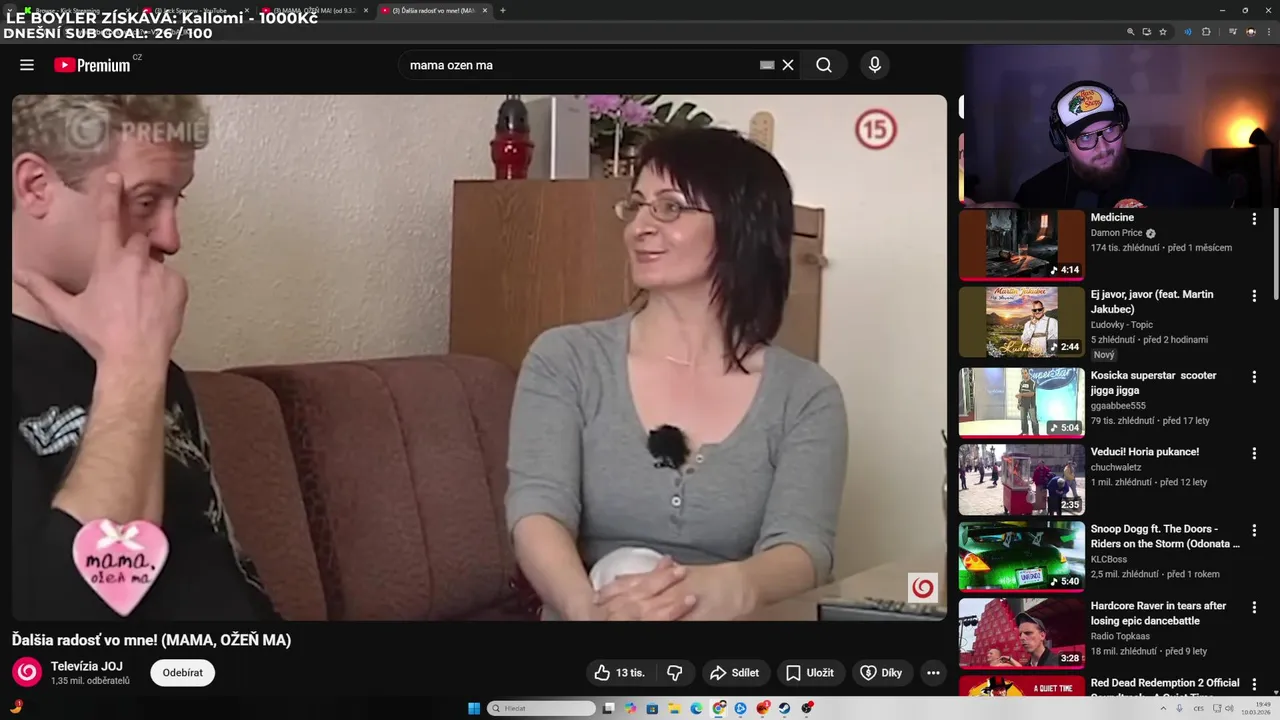The height and width of the screenshot is (720, 1280).
Task: Send thanks via Díky button
Action: [881, 673]
